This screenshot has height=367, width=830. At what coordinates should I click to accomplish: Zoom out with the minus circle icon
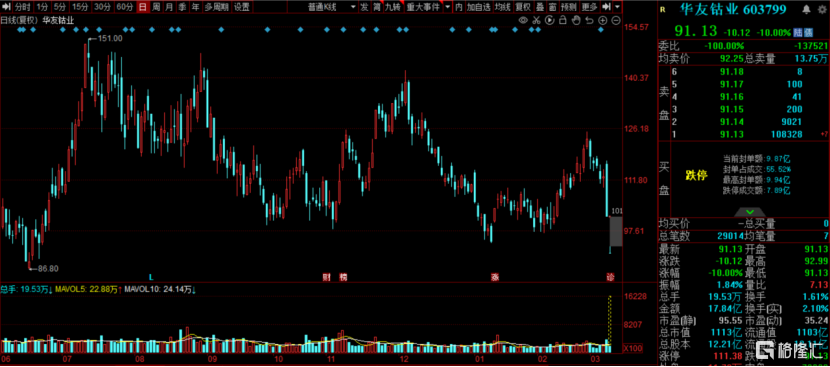tap(616, 21)
